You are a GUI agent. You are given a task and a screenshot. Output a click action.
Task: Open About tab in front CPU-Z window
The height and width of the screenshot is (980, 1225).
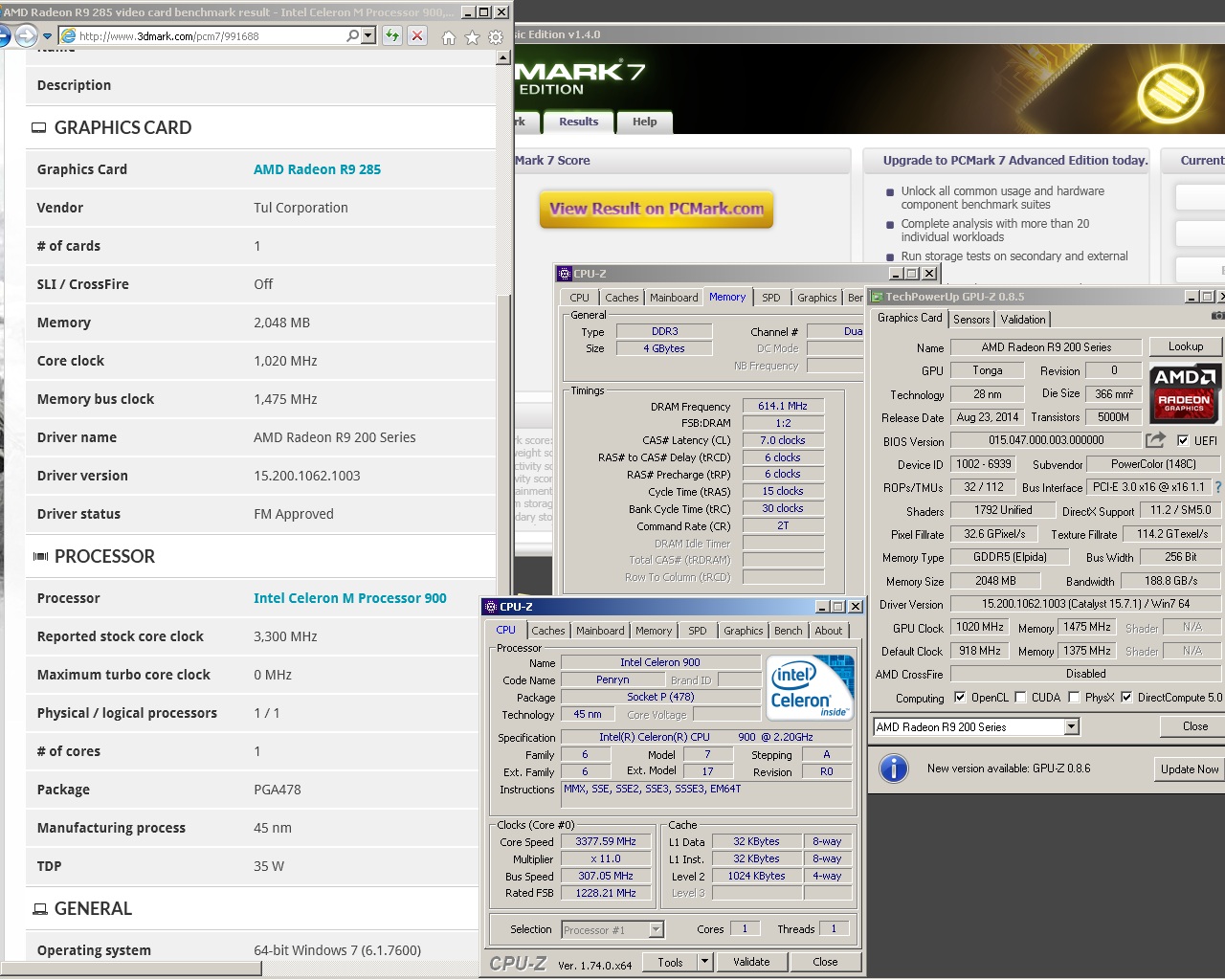(829, 631)
